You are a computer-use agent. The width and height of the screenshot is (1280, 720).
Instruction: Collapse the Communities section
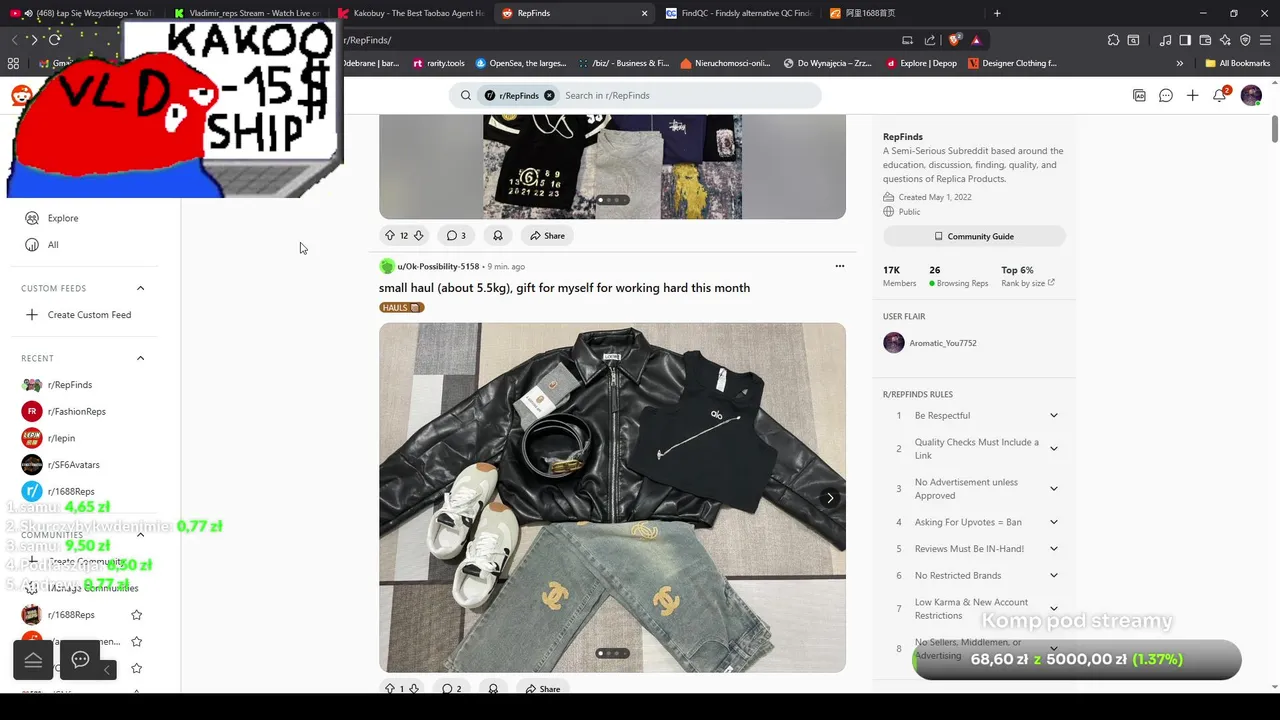tap(140, 535)
